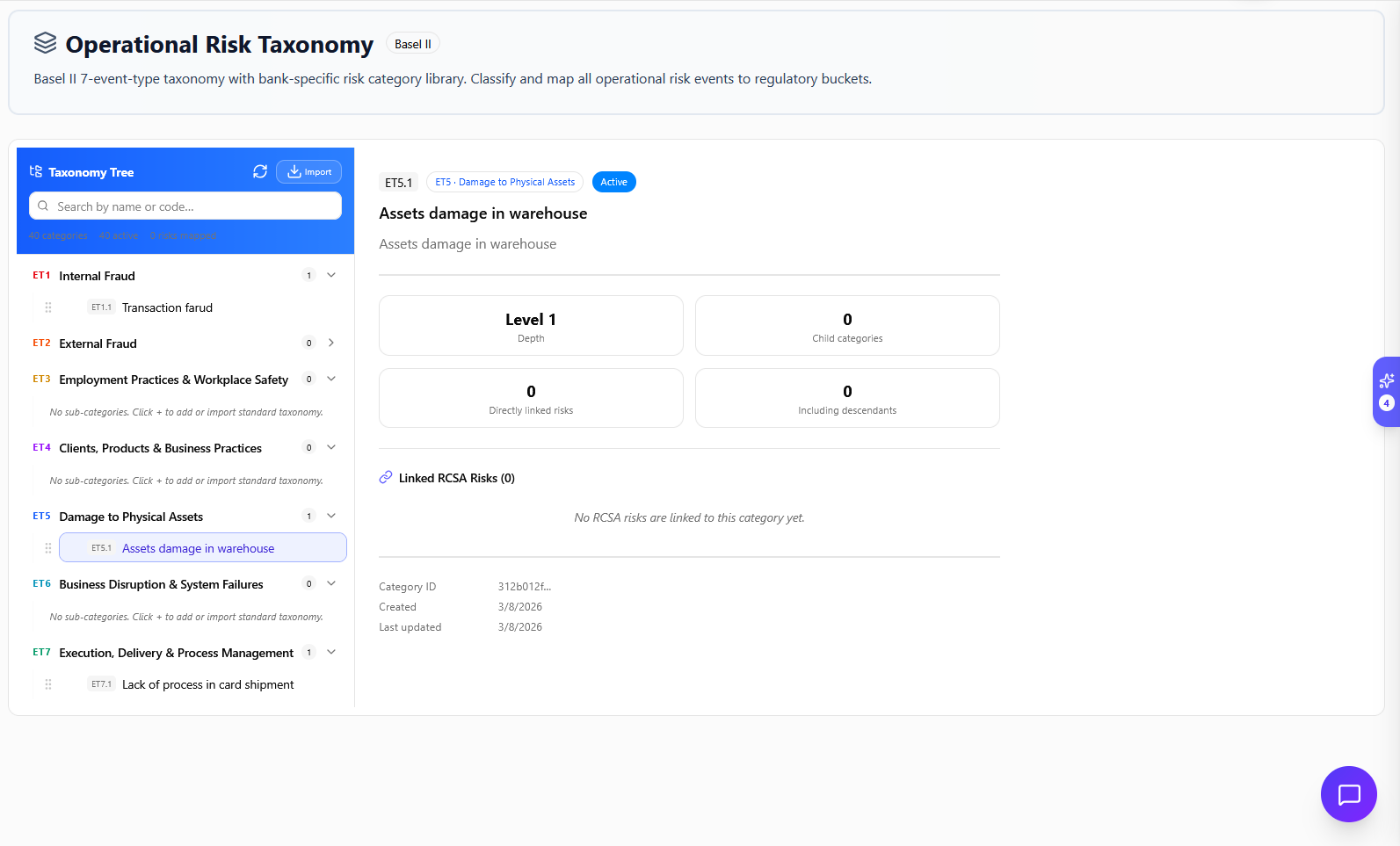This screenshot has height=846, width=1400.
Task: Click the Active status badge
Action: (613, 182)
